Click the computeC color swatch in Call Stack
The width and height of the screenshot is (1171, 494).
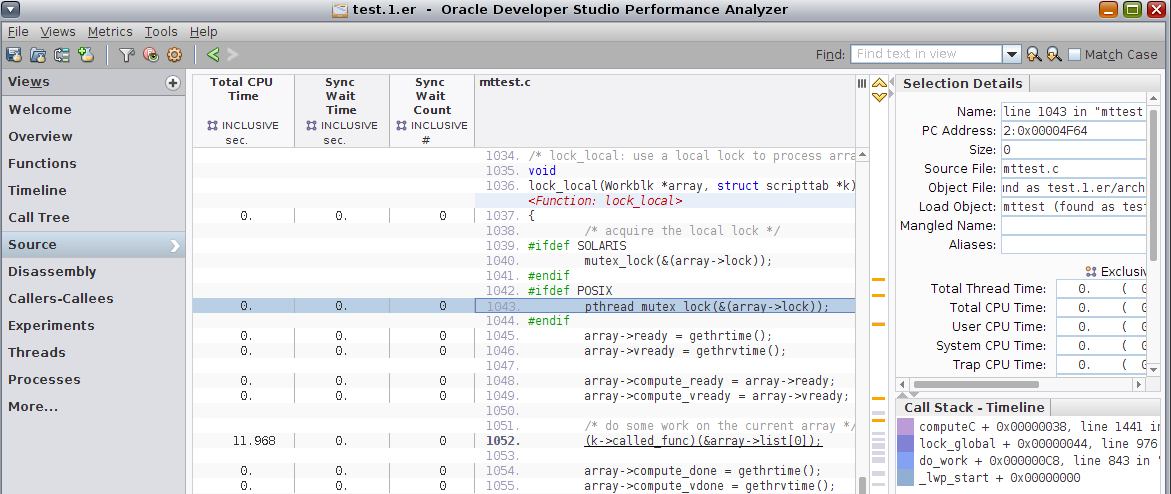(904, 427)
